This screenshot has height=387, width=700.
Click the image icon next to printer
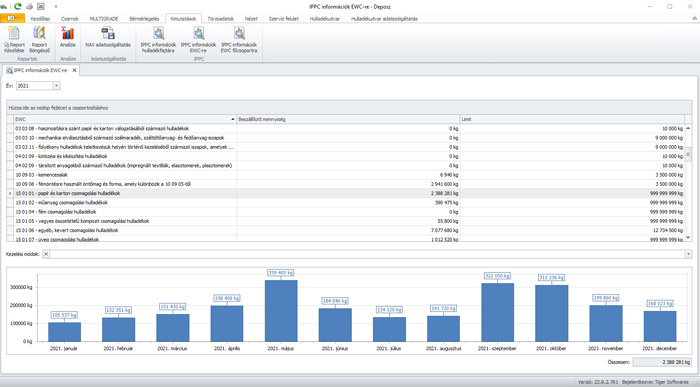pyautogui.click(x=41, y=6)
